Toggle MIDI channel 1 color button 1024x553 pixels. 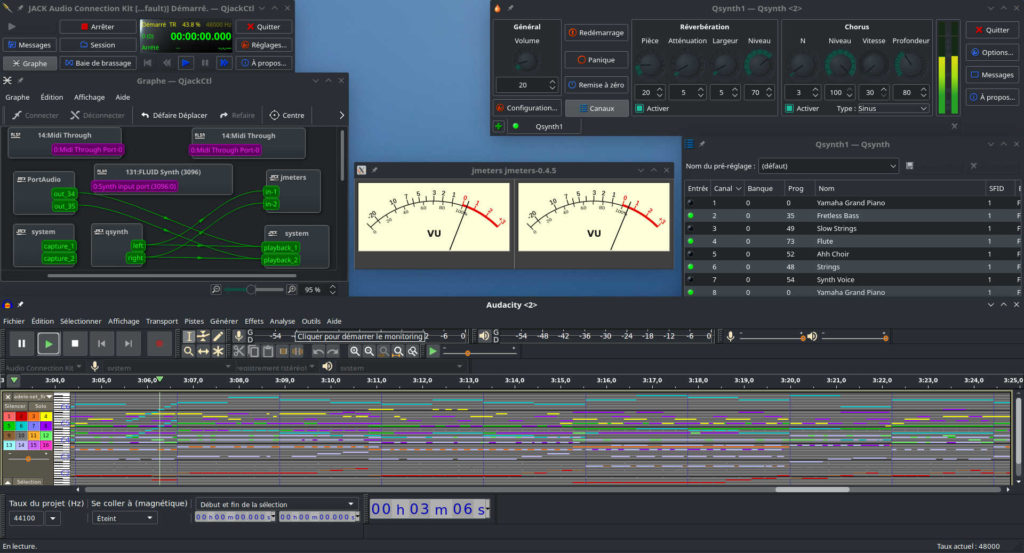9,416
